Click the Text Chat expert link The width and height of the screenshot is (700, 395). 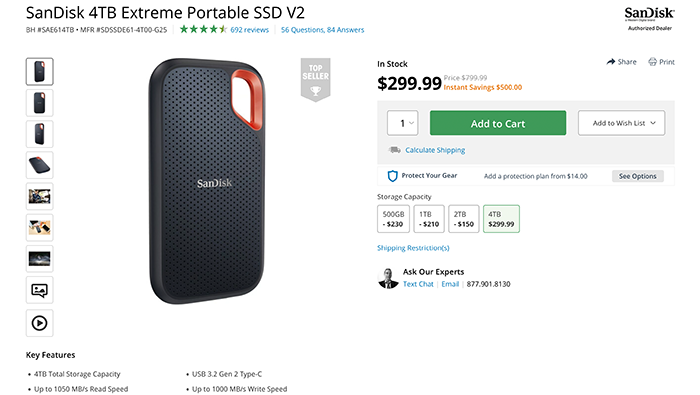(418, 284)
